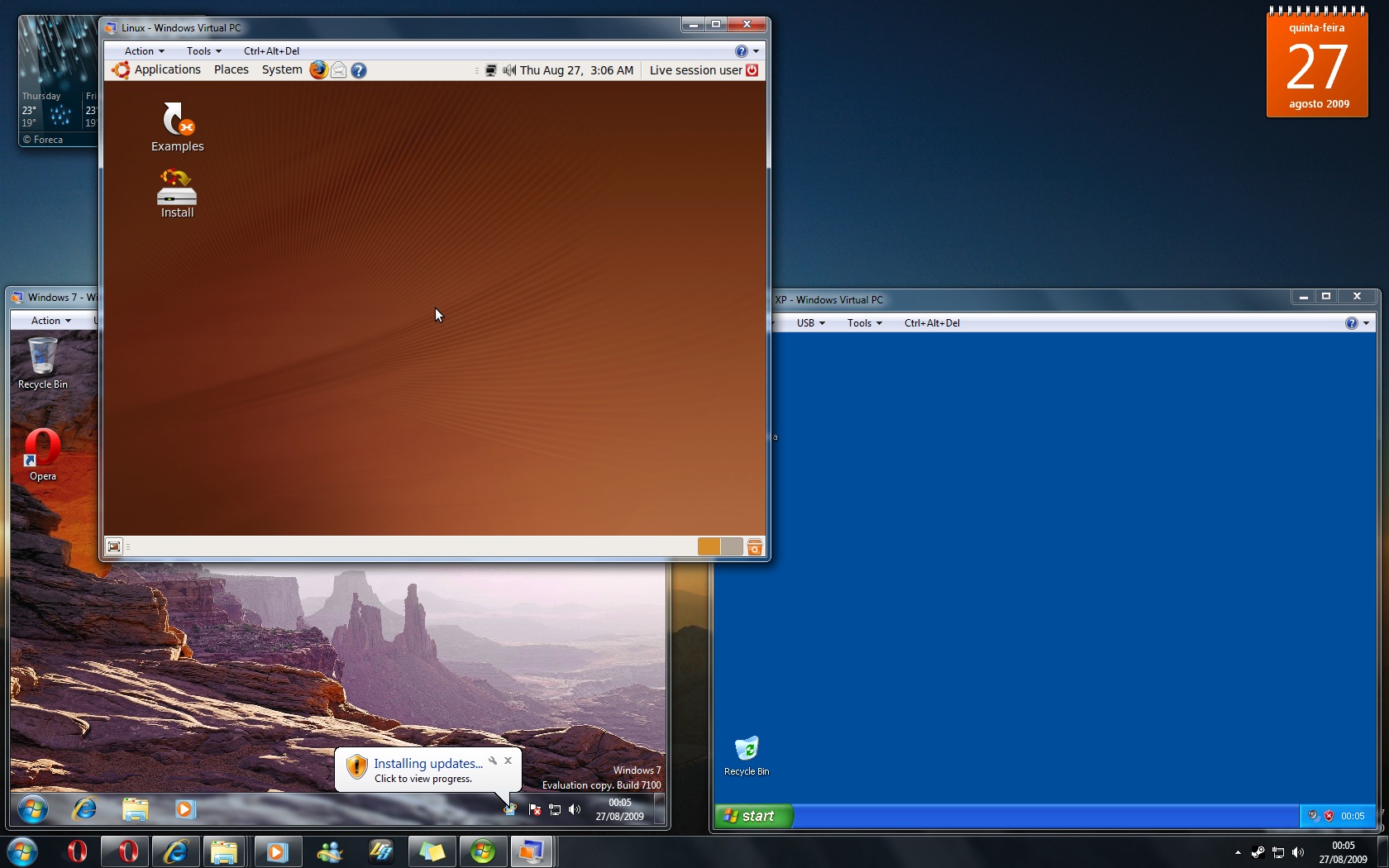
Task: Expand the Action menu in the Linux VM window
Action: [x=144, y=51]
